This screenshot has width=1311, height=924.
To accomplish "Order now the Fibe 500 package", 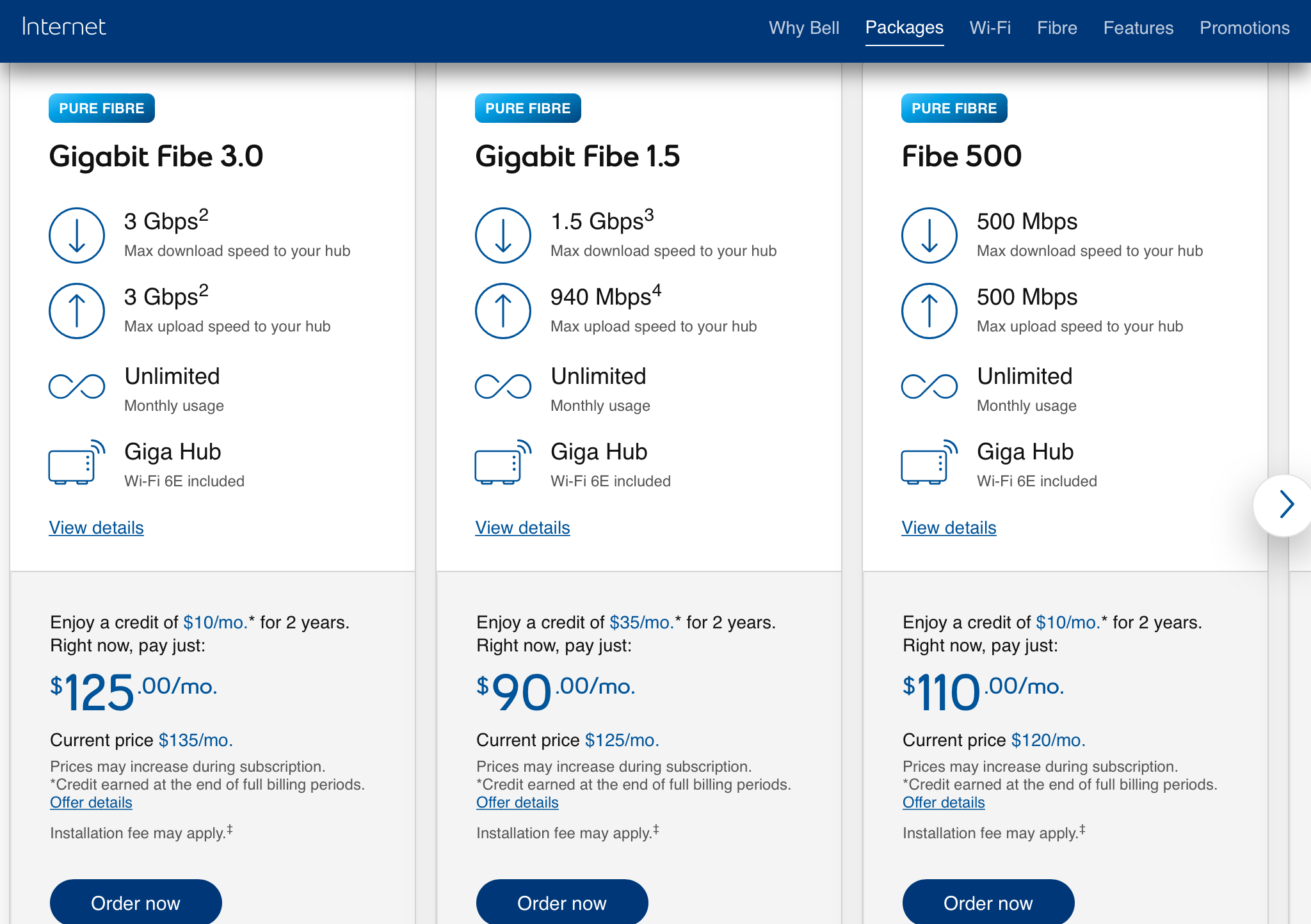I will click(988, 902).
